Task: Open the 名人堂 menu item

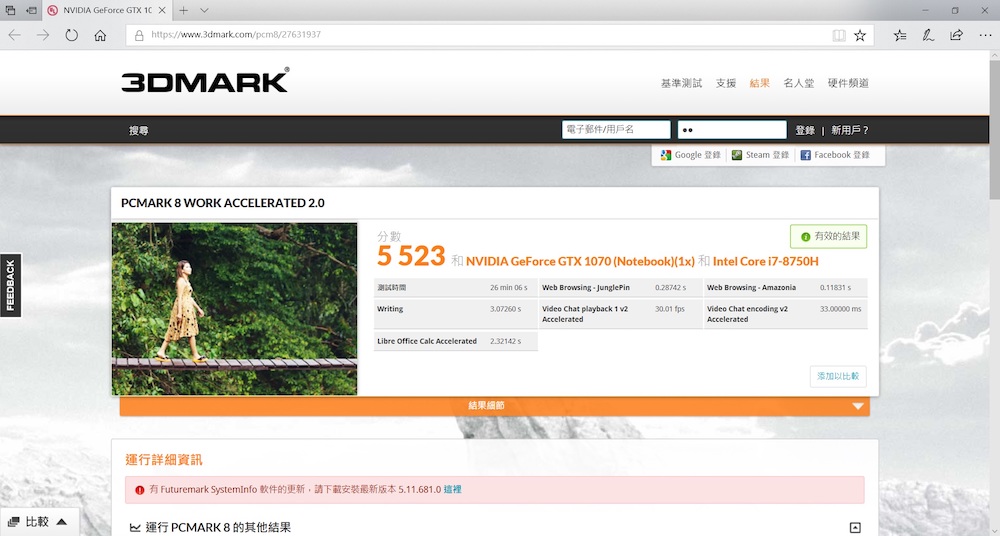Action: [x=798, y=83]
